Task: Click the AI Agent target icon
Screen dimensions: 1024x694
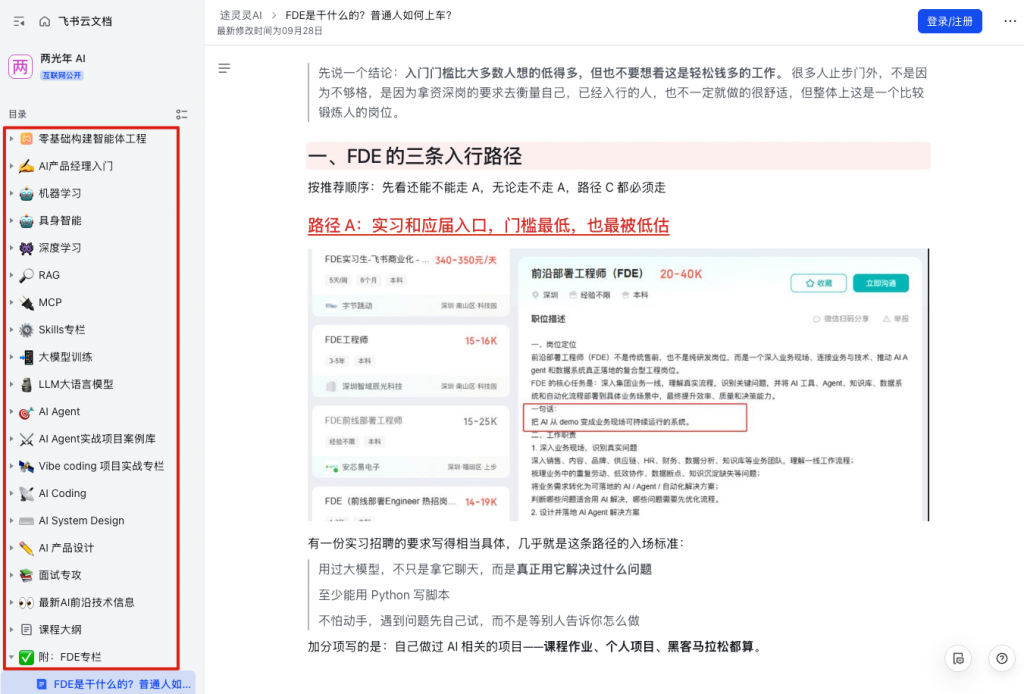Action: pos(26,411)
